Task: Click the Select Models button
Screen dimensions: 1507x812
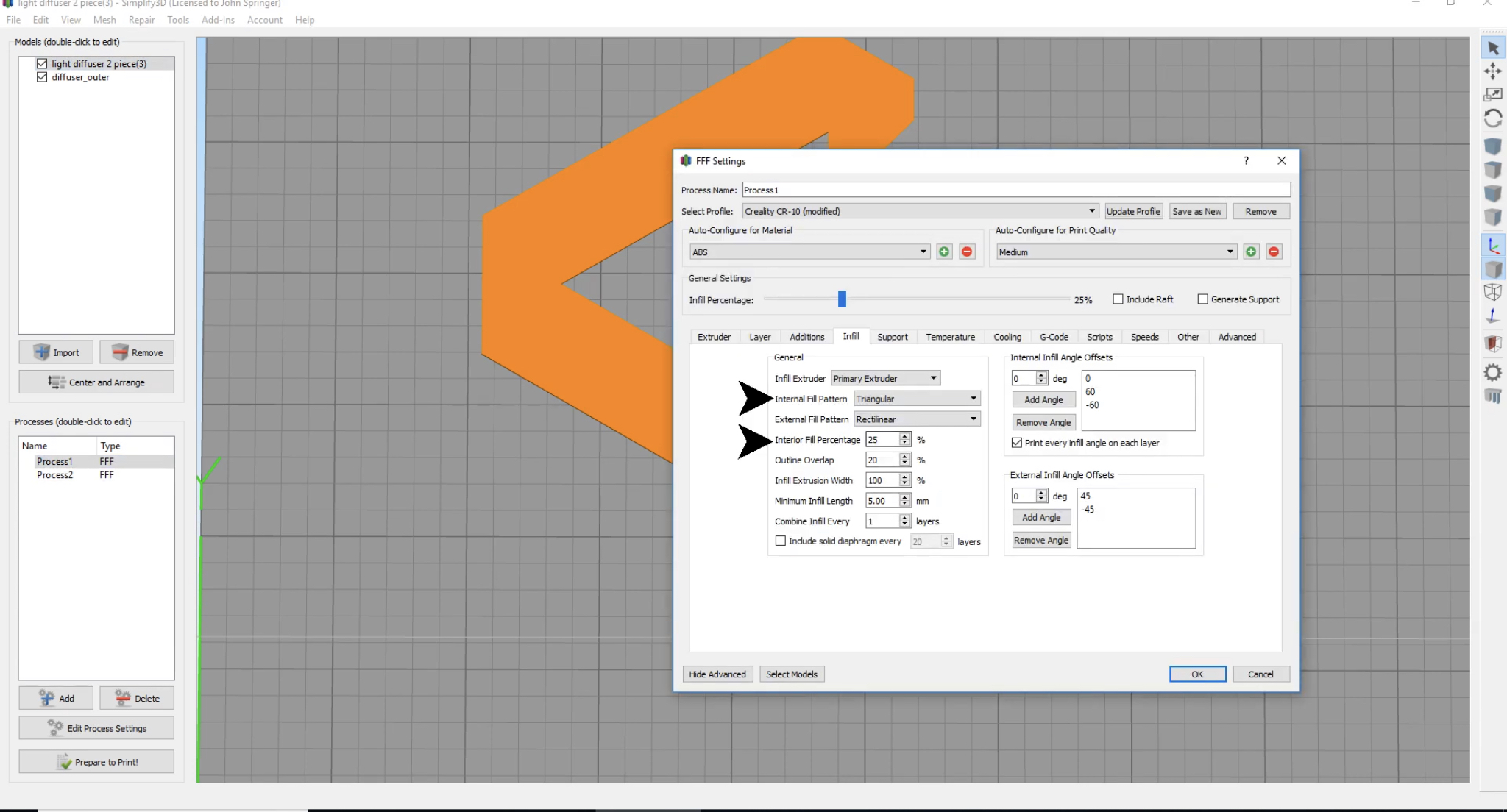Action: coord(792,674)
